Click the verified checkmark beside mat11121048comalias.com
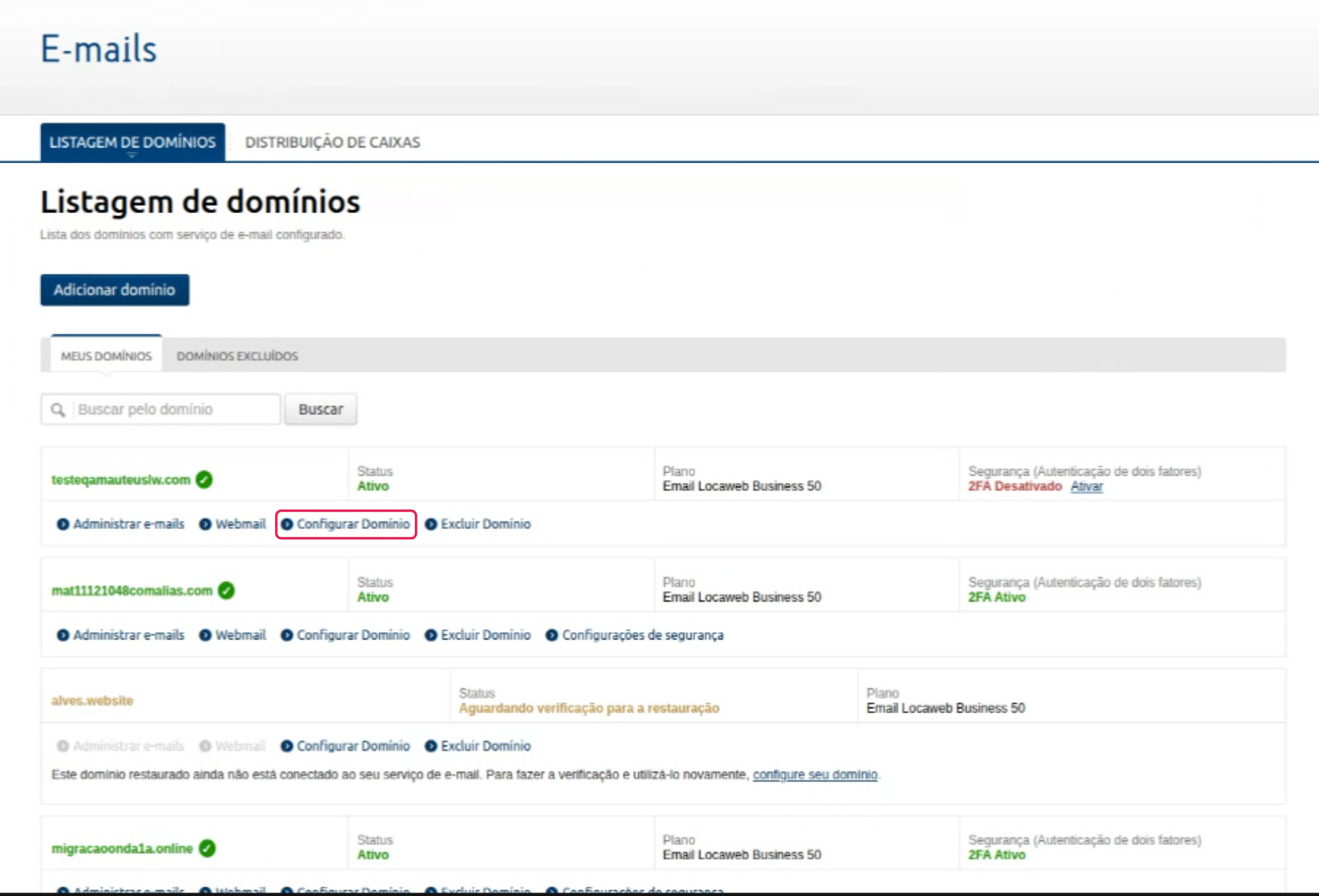Screen dimensions: 1319x896 (224, 591)
